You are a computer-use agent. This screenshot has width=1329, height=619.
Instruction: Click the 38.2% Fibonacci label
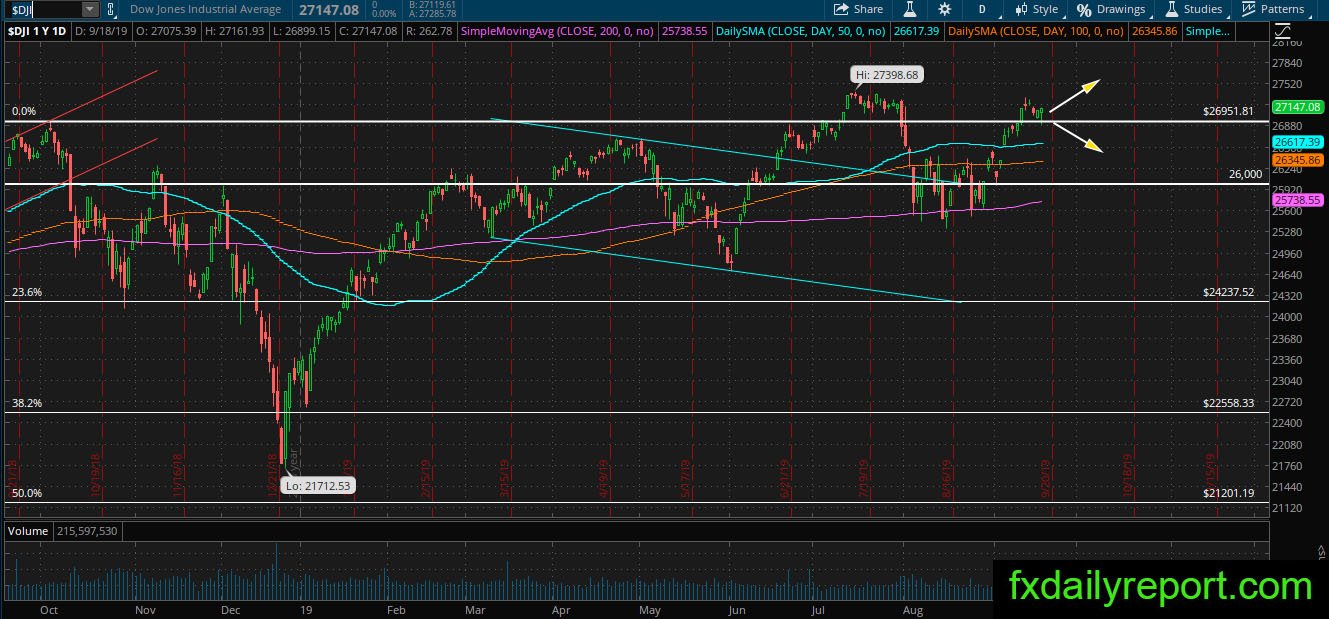[26, 403]
